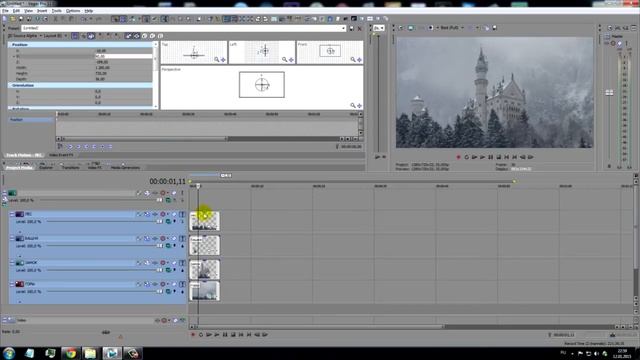
Task: Zoom the Top view with magnifier icon
Action: coord(217,60)
